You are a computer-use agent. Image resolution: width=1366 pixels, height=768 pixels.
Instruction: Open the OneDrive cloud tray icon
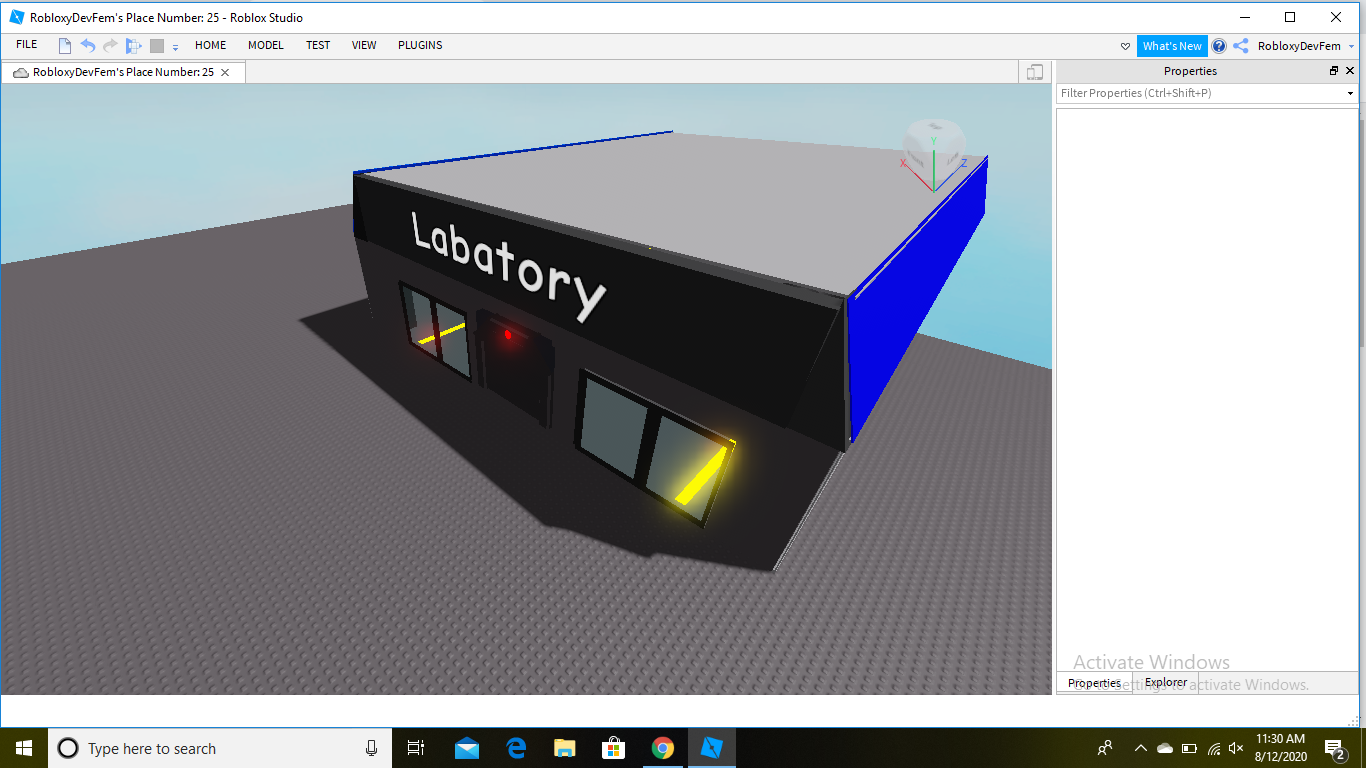(x=1164, y=748)
